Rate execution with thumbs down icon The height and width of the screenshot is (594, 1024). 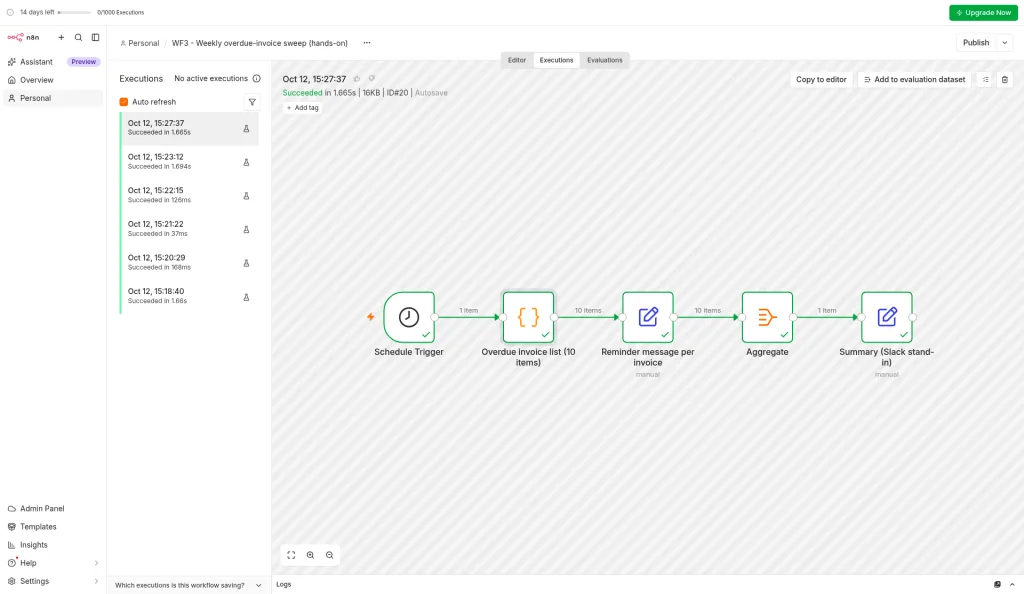pos(372,79)
